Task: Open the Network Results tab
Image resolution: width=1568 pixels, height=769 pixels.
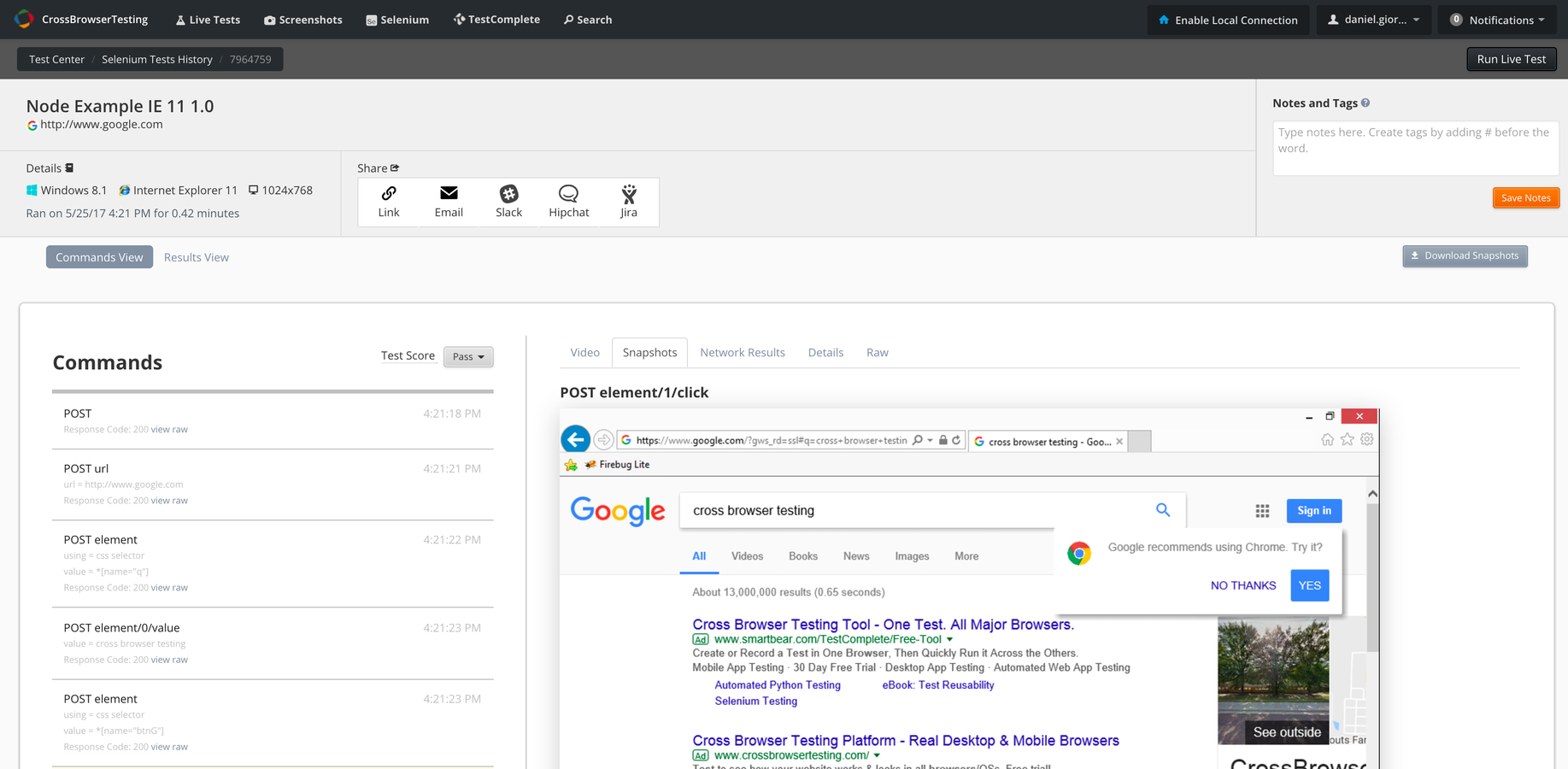Action: tap(743, 352)
